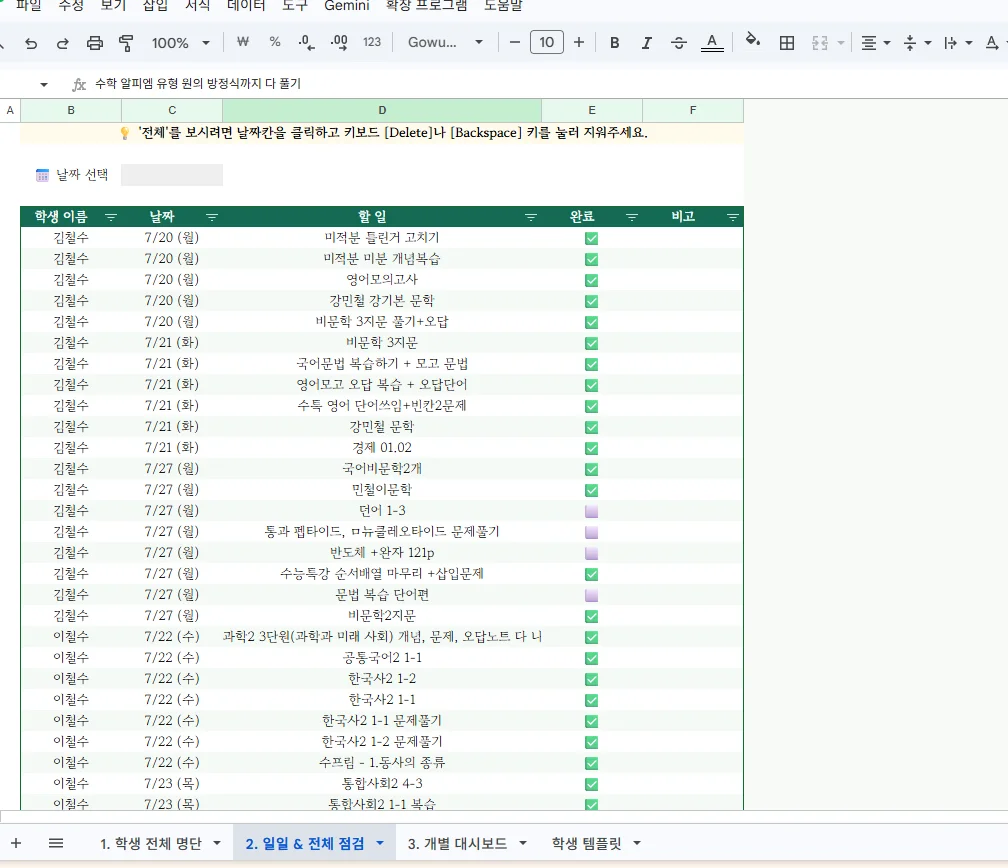This screenshot has height=868, width=1008.
Task: Redo the last action
Action: [62, 43]
